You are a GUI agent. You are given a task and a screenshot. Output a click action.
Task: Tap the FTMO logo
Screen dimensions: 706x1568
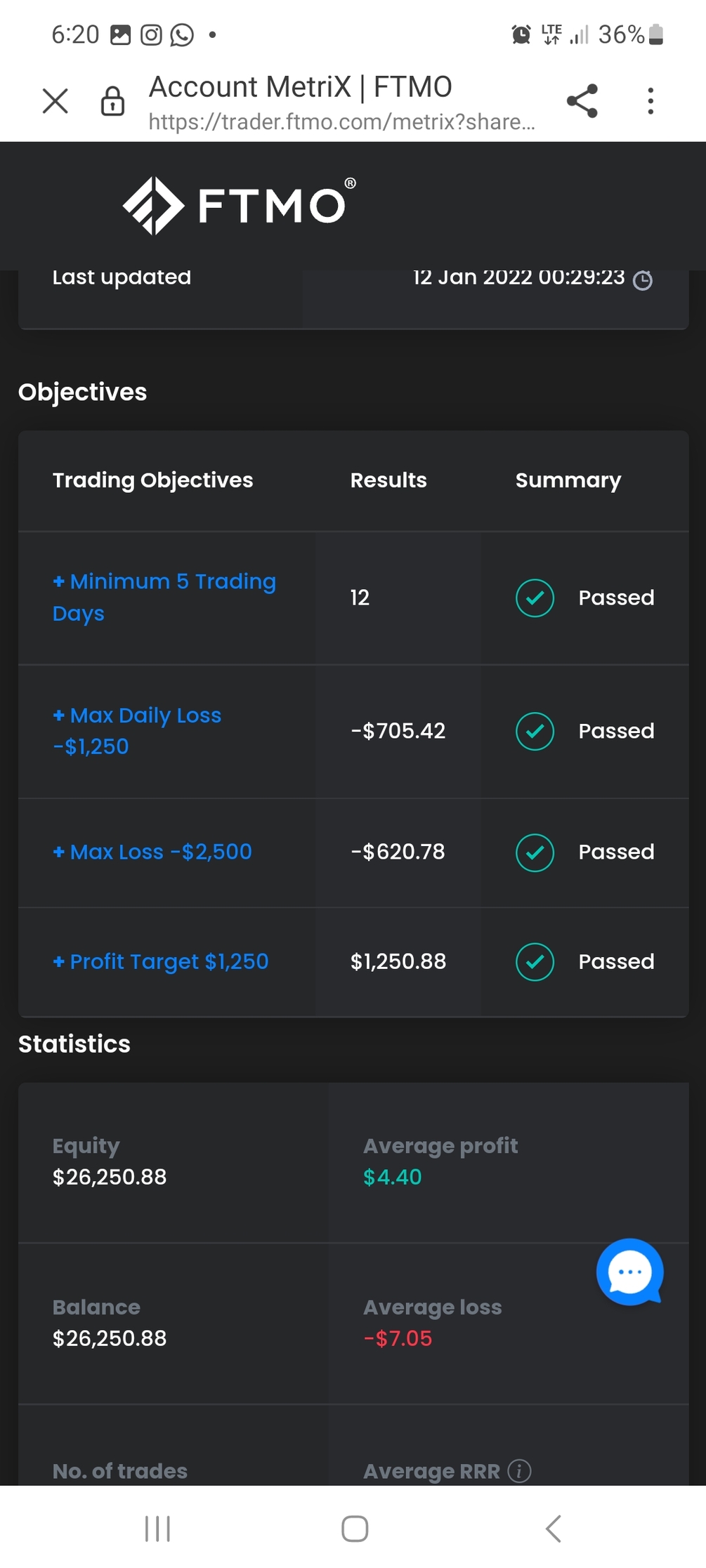pyautogui.click(x=239, y=205)
